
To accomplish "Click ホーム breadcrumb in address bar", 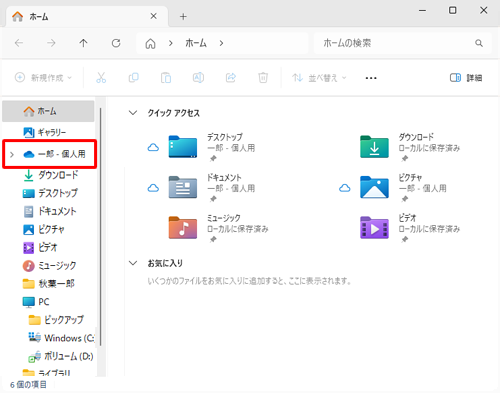I will click(x=196, y=43).
